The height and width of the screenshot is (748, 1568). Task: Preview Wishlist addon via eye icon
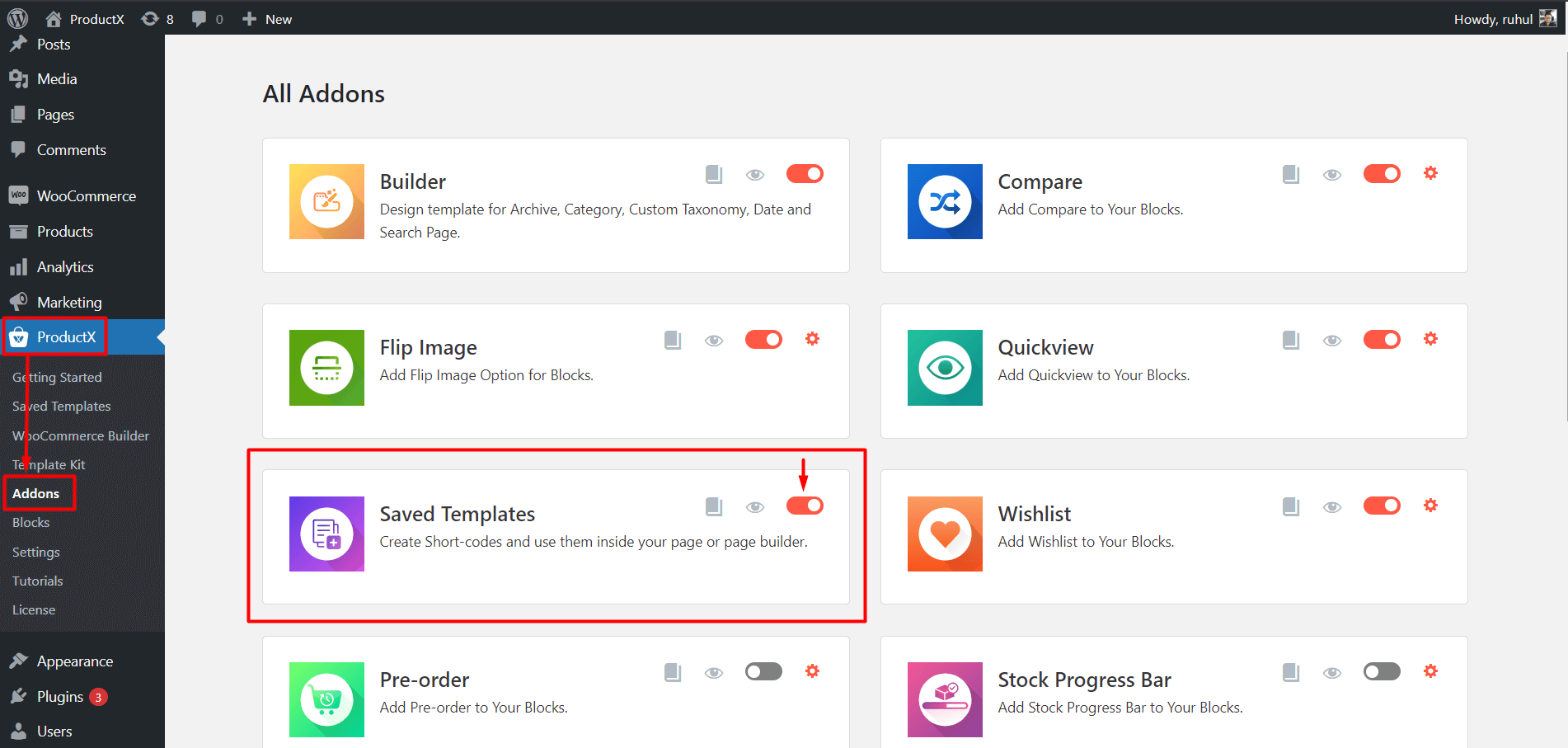click(1332, 507)
